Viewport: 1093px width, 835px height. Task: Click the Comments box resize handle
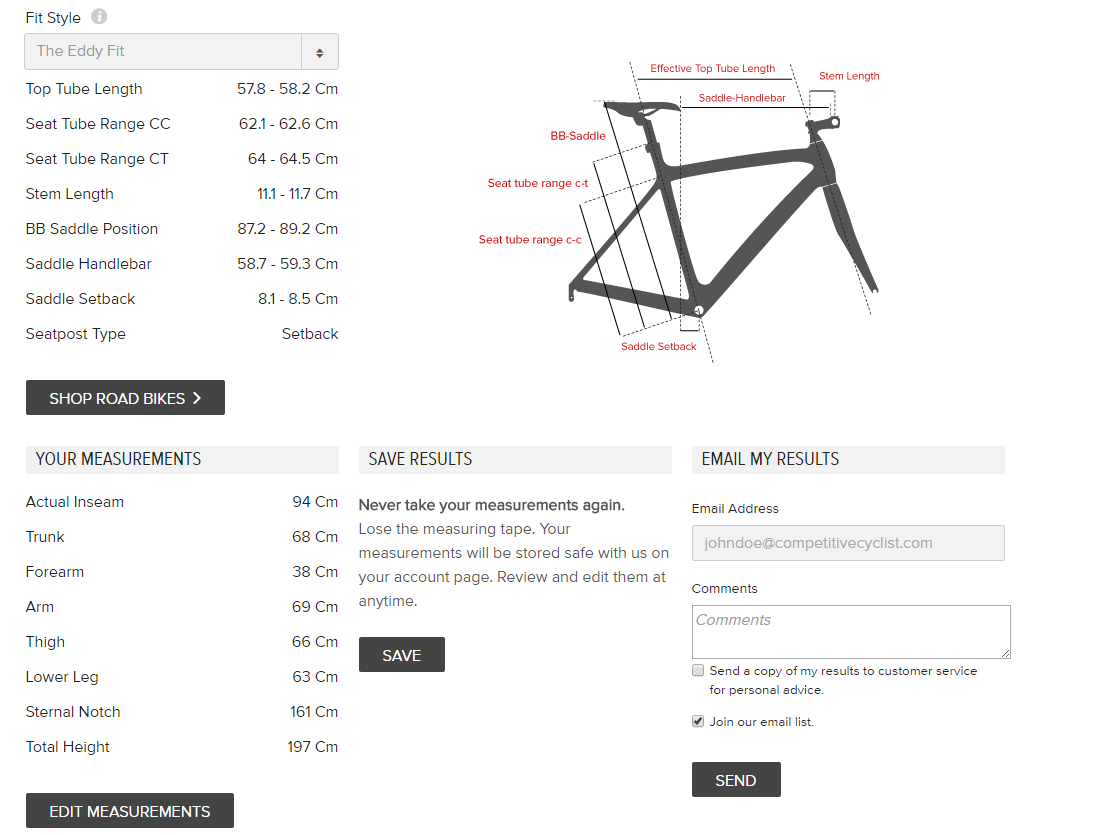pyautogui.click(x=1005, y=653)
